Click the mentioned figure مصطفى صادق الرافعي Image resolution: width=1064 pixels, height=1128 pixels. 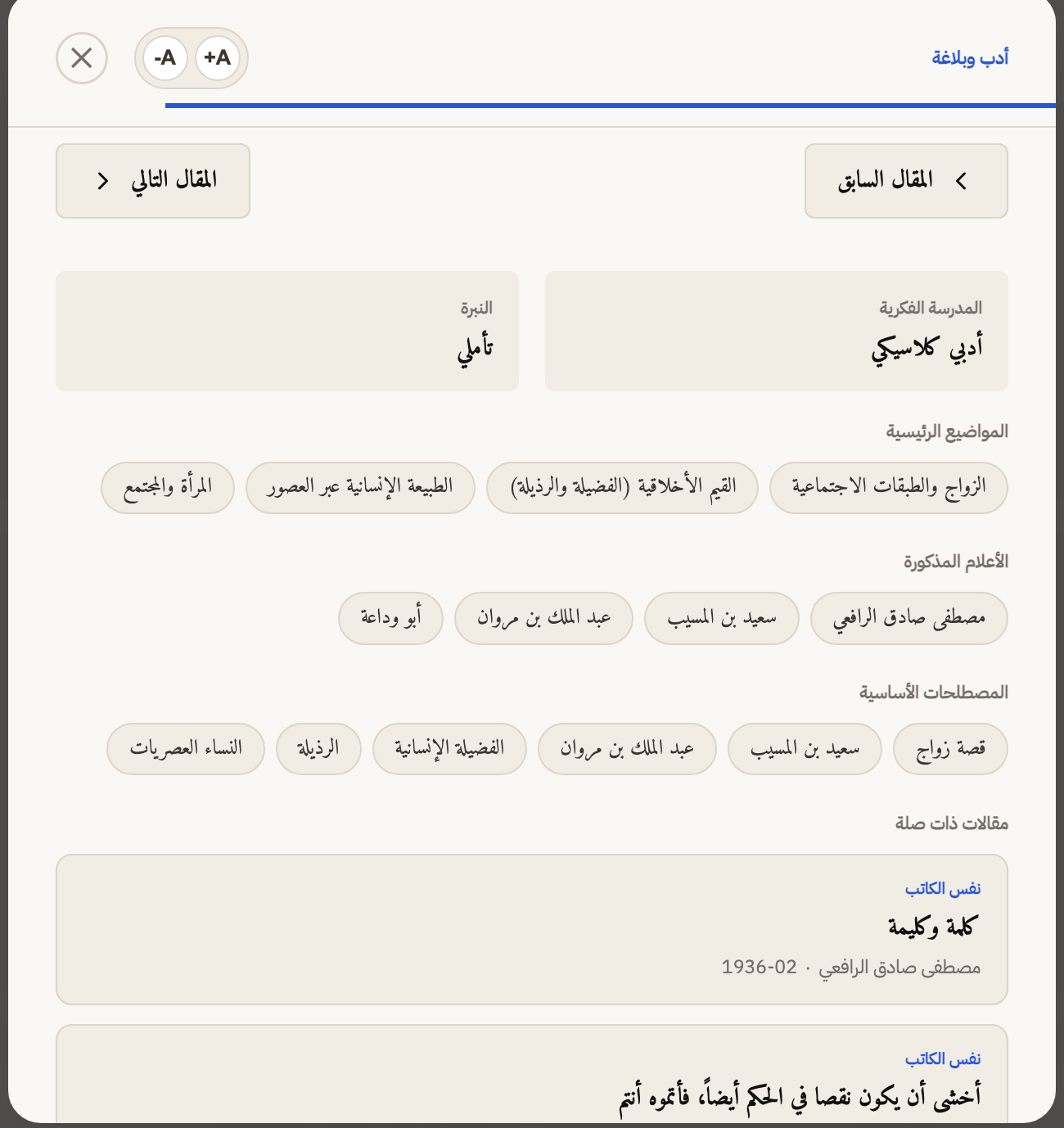pyautogui.click(x=908, y=618)
